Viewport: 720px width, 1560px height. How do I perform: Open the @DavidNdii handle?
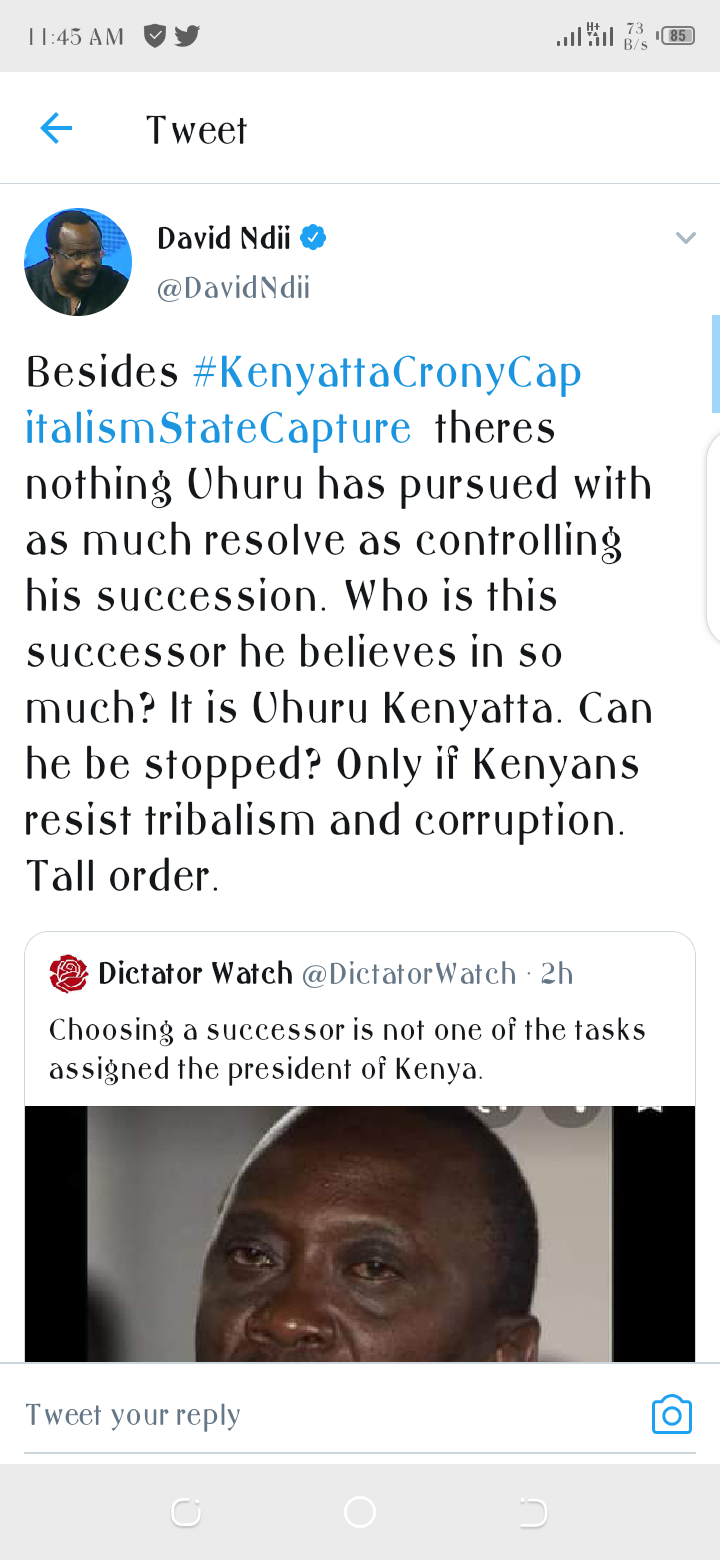pos(234,288)
